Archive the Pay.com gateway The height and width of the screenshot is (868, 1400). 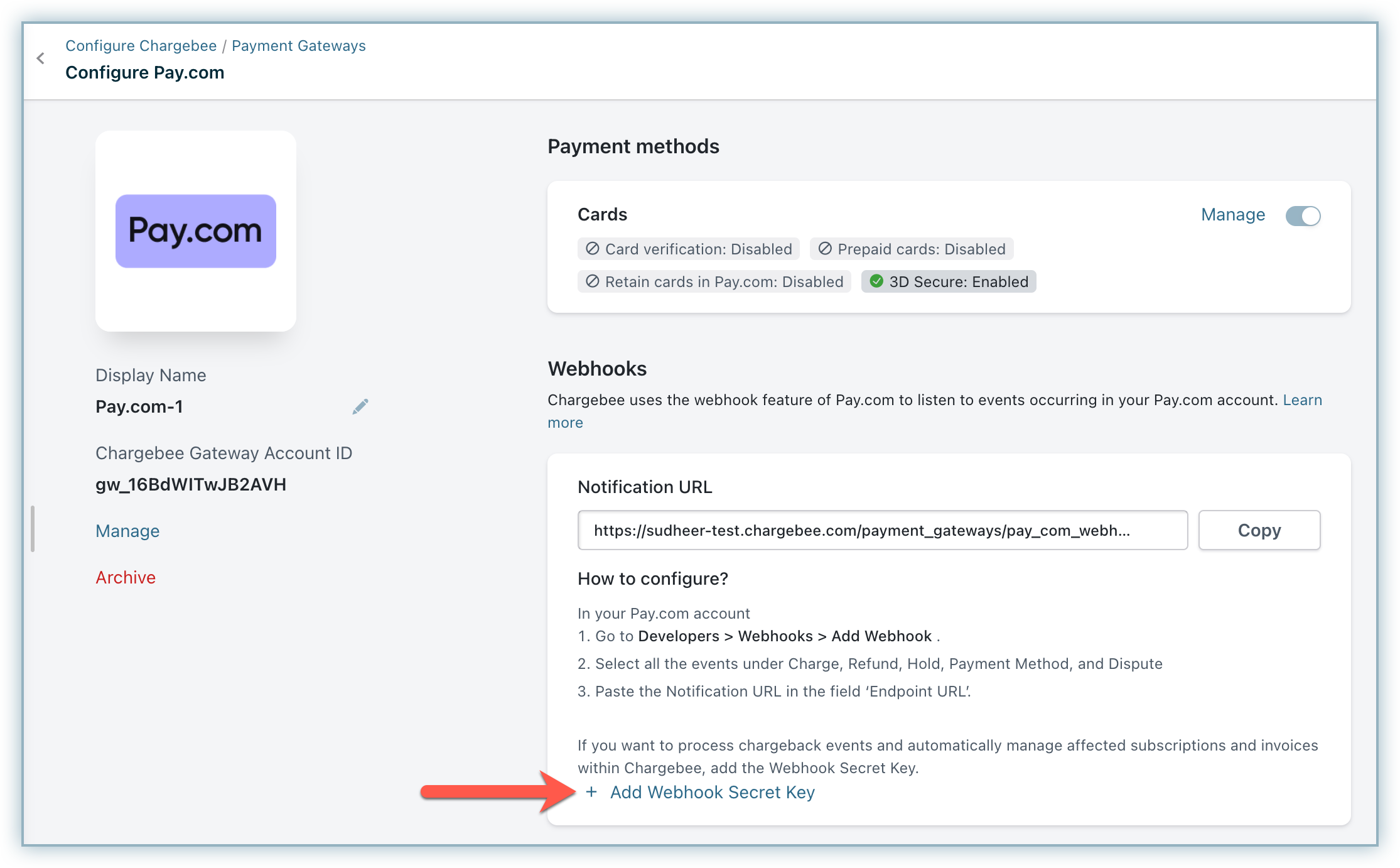pos(126,578)
